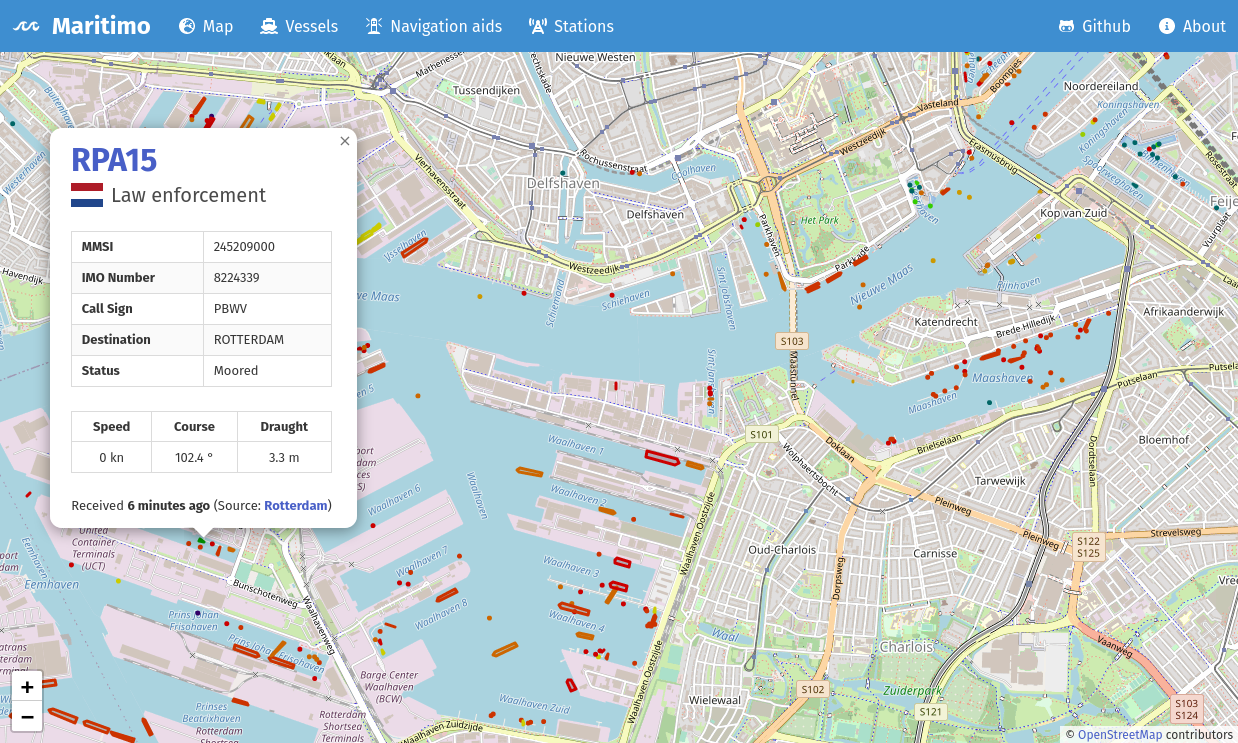Click the Netherlands flag in the popup
Viewport: 1238px width, 743px height.
(x=87, y=196)
